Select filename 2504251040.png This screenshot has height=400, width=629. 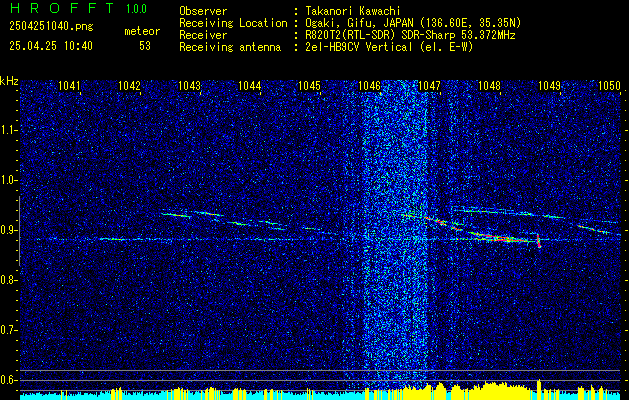point(51,27)
